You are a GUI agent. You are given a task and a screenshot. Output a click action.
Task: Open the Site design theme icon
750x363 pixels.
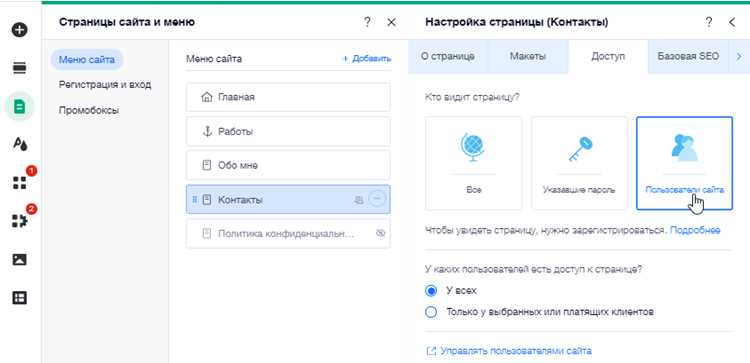[20, 143]
